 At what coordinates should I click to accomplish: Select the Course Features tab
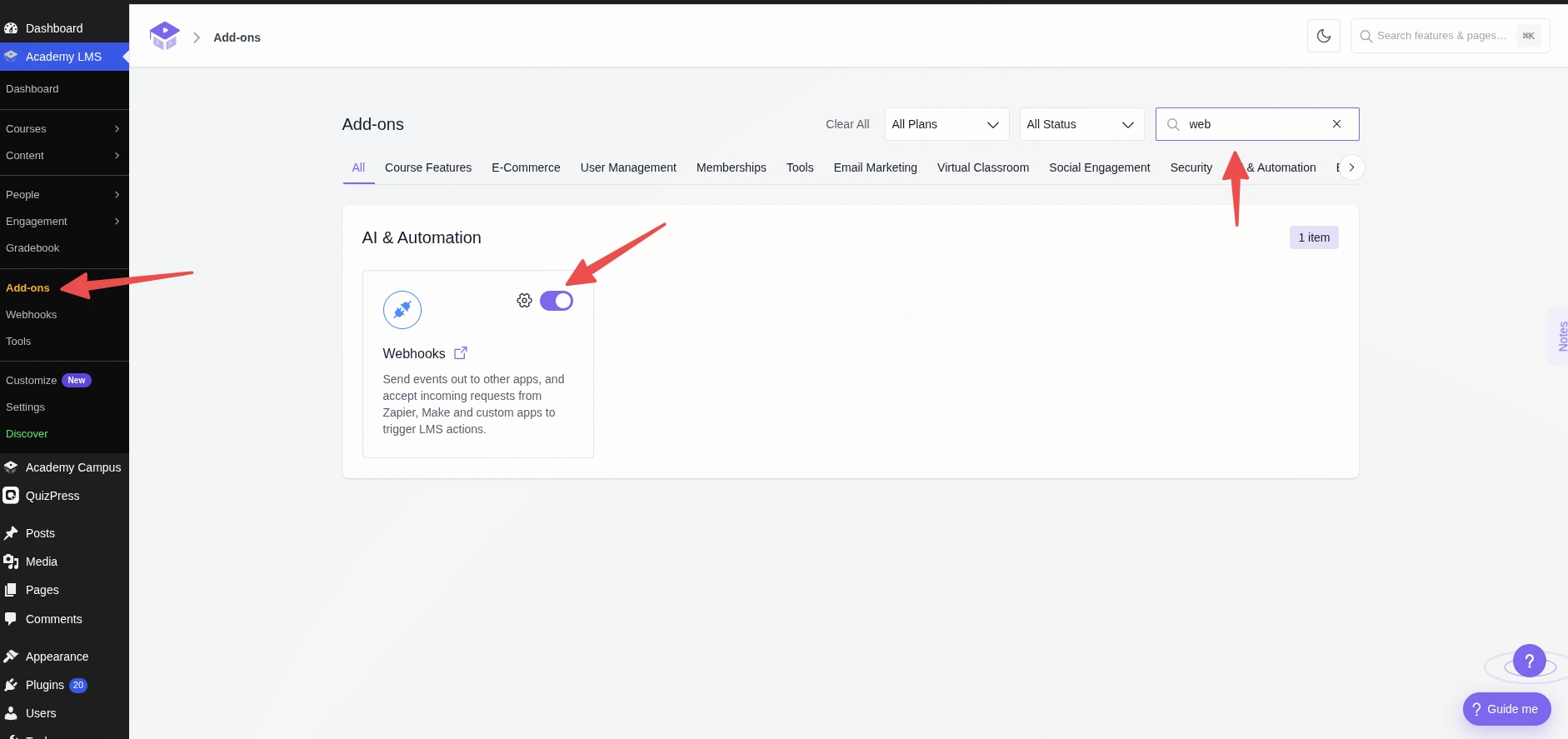point(428,167)
